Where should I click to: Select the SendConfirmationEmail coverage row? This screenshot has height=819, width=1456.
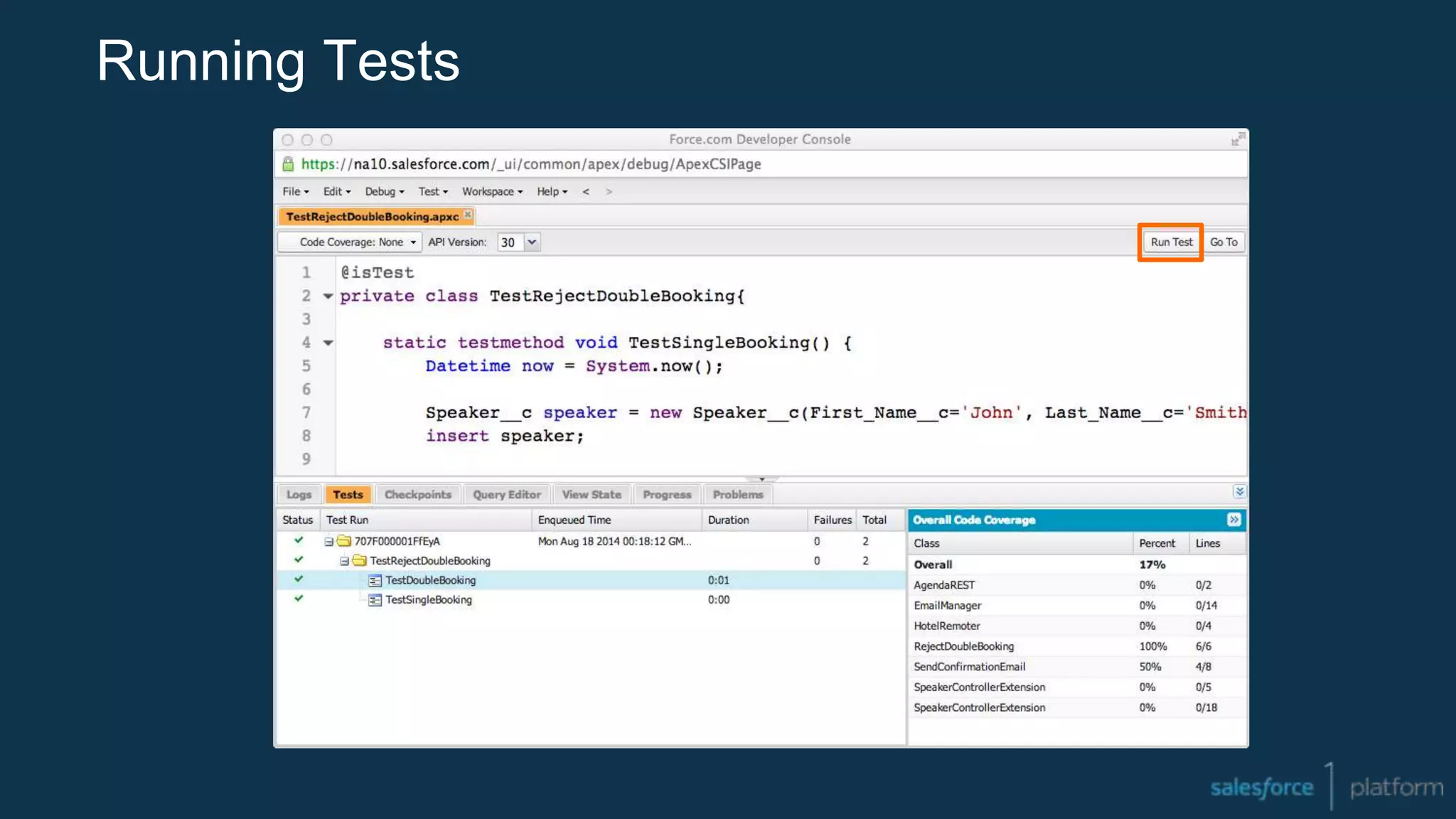(x=1077, y=667)
